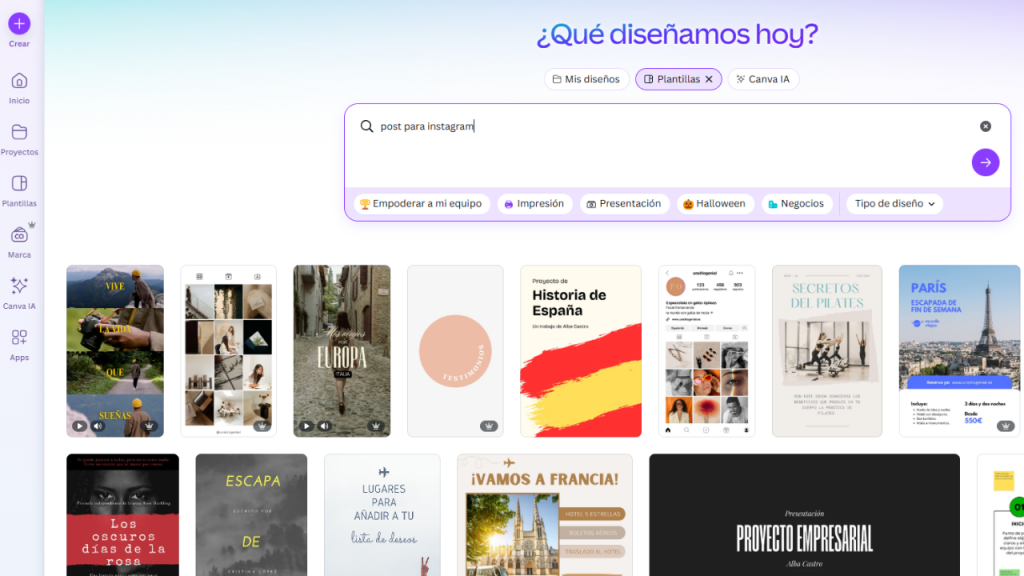Filter by the Impresión chip
Image resolution: width=1024 pixels, height=576 pixels.
click(x=534, y=204)
